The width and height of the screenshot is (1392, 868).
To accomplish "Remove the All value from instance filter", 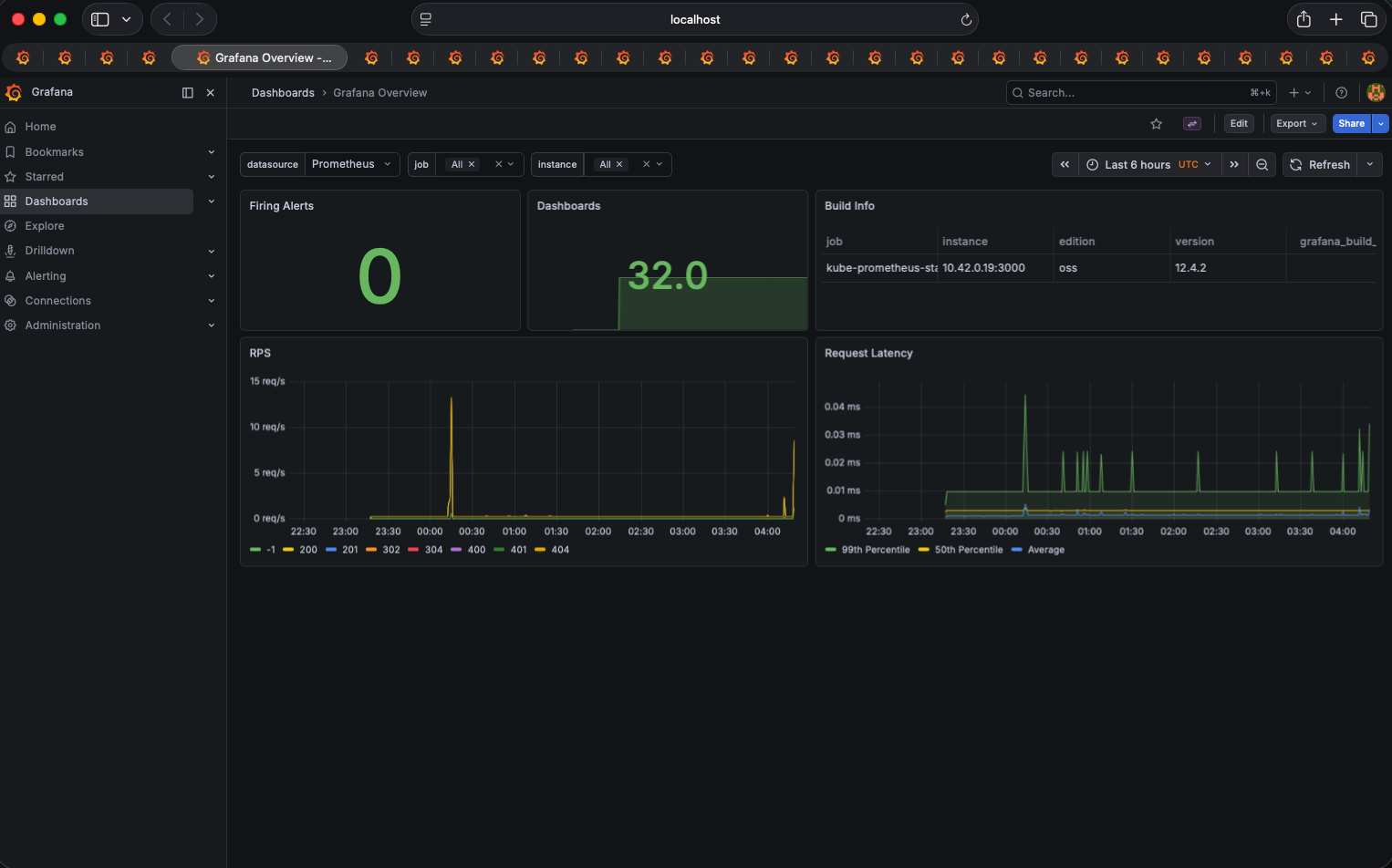I will click(619, 165).
